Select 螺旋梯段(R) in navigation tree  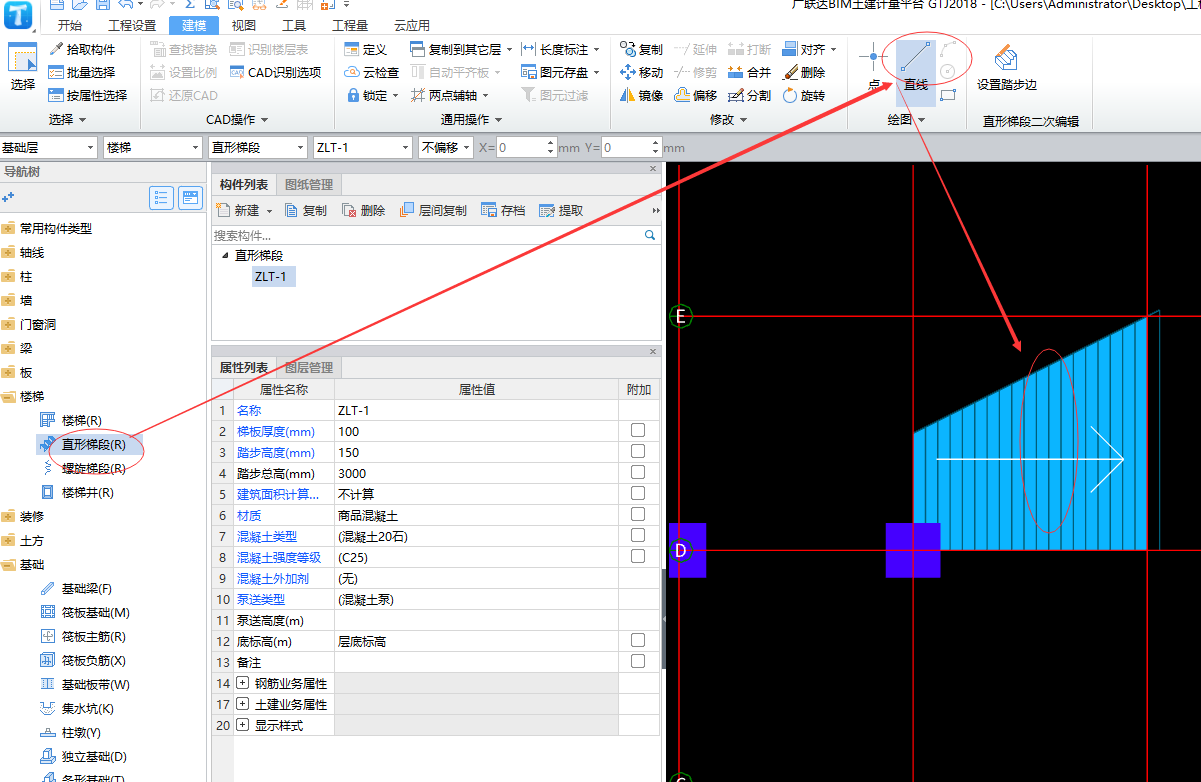(x=93, y=468)
